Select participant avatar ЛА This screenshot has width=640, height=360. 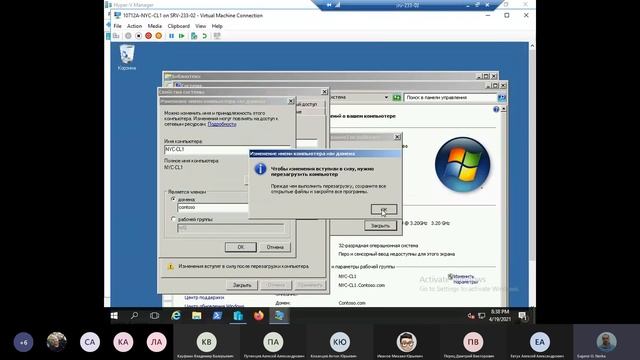(x=156, y=342)
